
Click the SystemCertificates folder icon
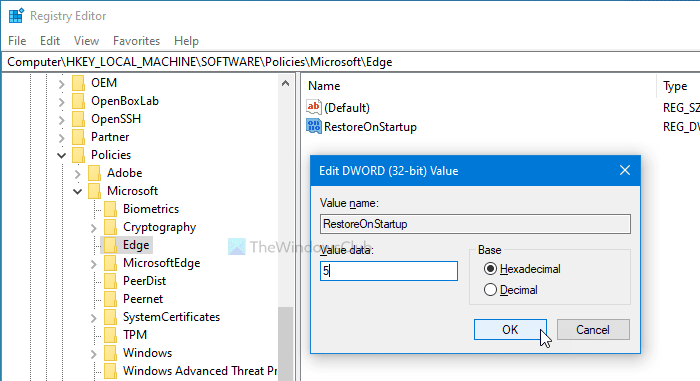coord(111,317)
